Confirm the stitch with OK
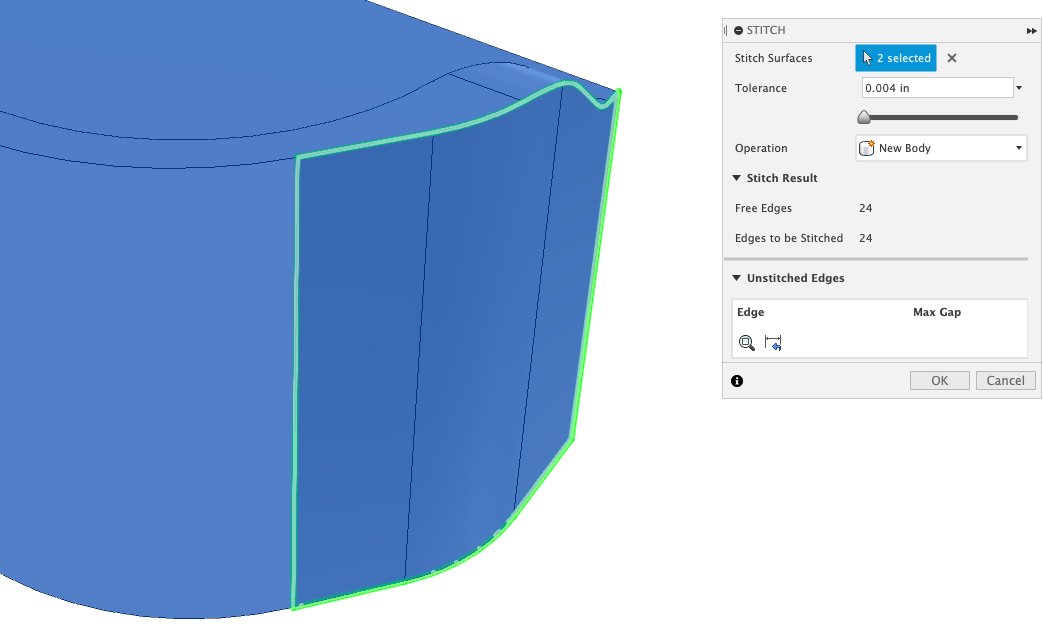The height and width of the screenshot is (632, 1043). click(938, 380)
